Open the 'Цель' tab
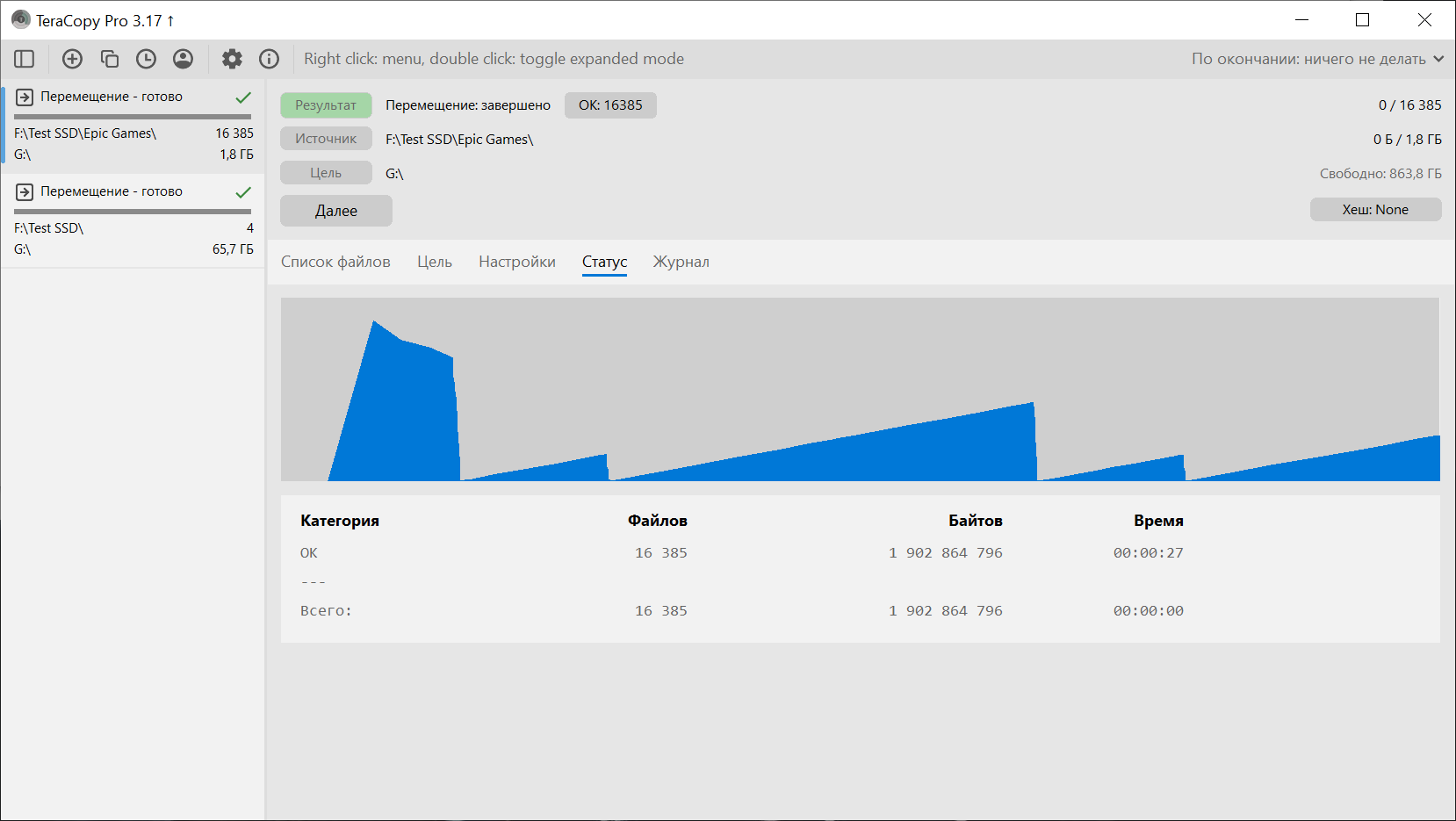Viewport: 1456px width, 821px height. coord(434,262)
